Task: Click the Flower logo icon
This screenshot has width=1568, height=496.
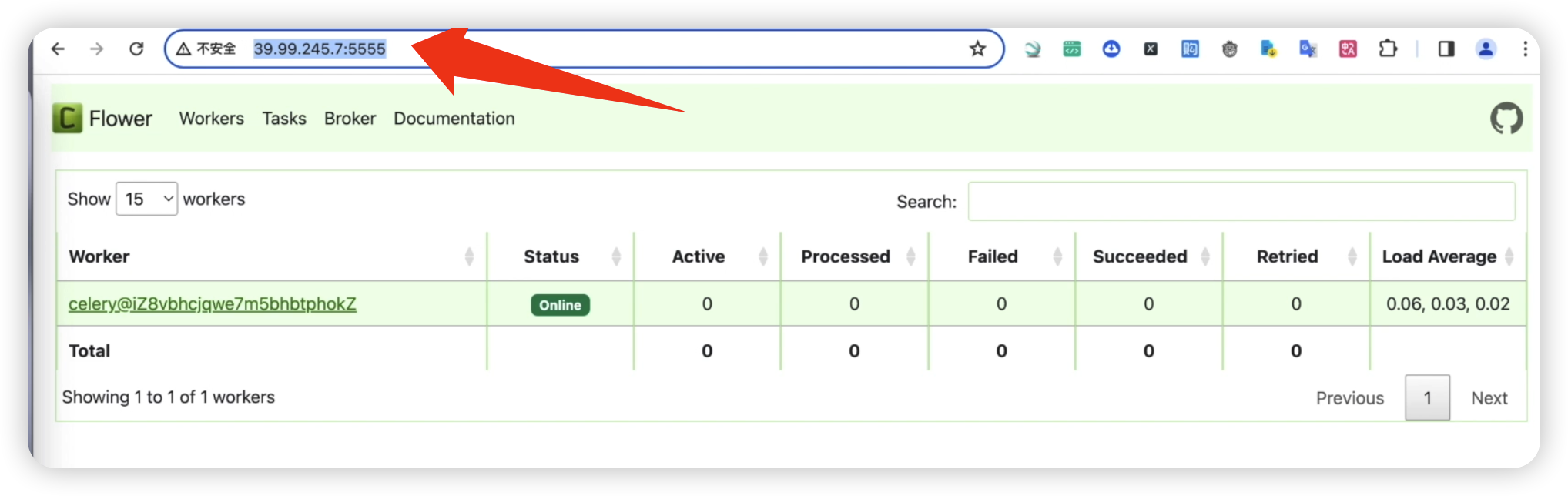Action: point(68,119)
